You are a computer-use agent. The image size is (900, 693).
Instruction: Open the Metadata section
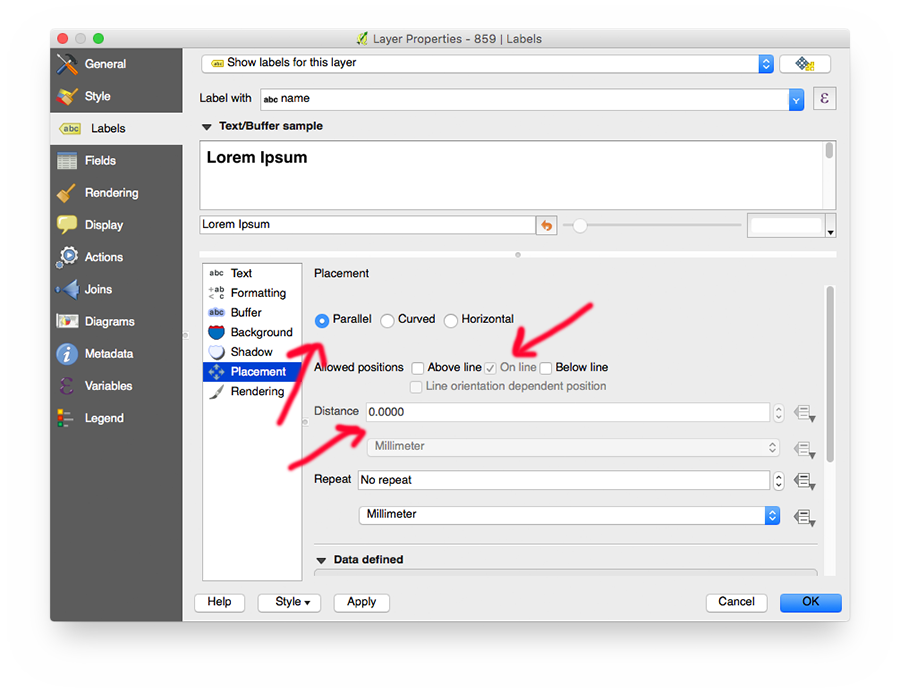point(116,353)
